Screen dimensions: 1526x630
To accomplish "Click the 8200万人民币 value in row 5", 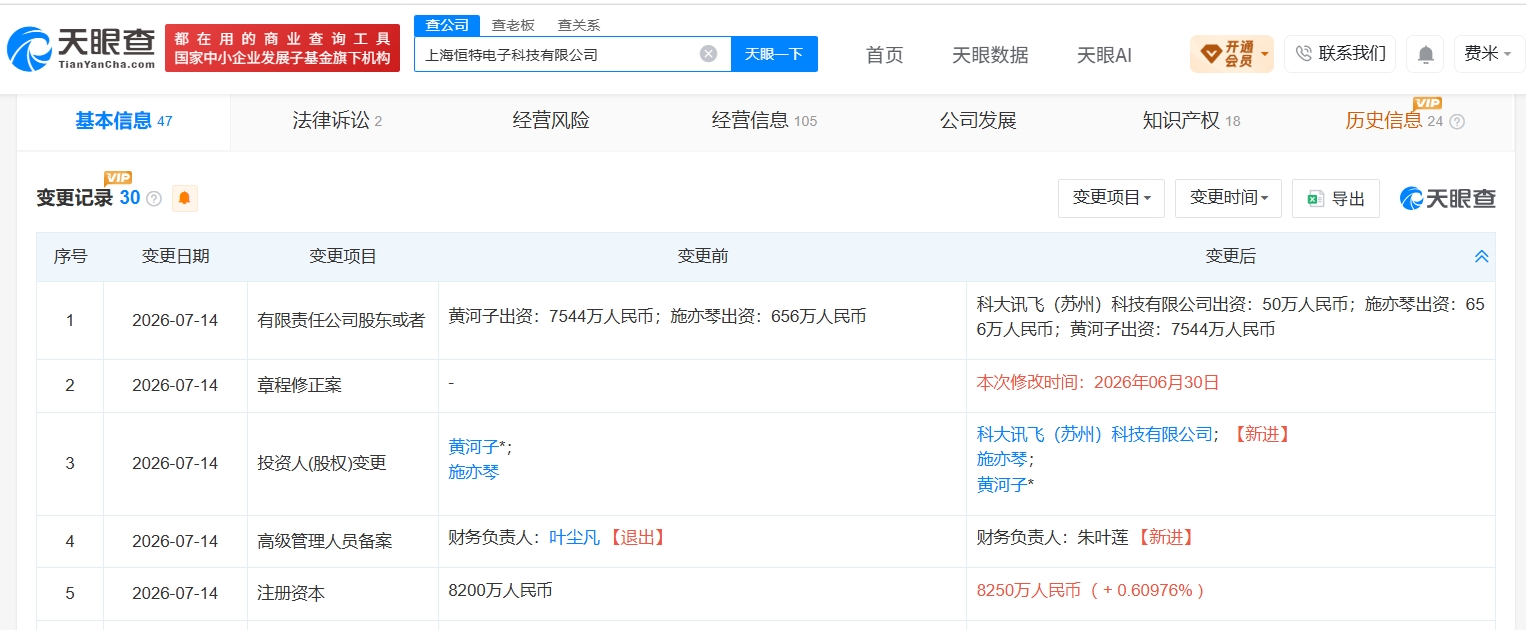I will click(501, 591).
